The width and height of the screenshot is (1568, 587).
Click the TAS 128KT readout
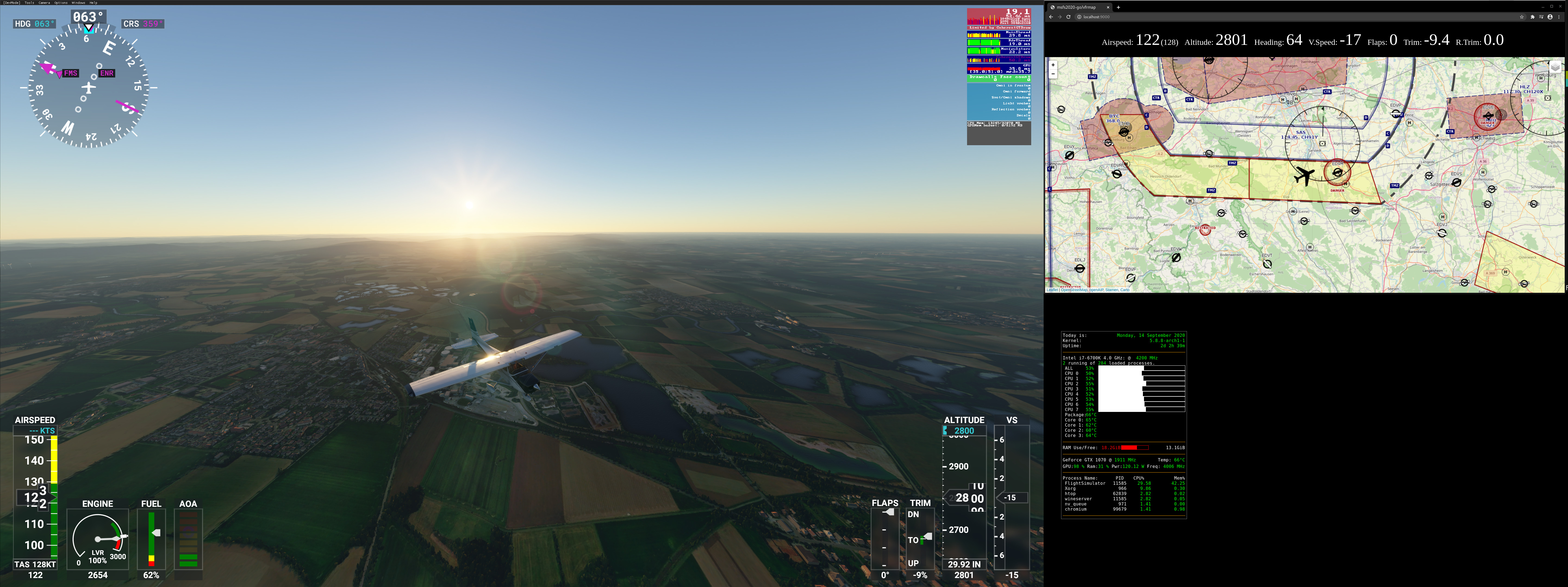click(35, 564)
